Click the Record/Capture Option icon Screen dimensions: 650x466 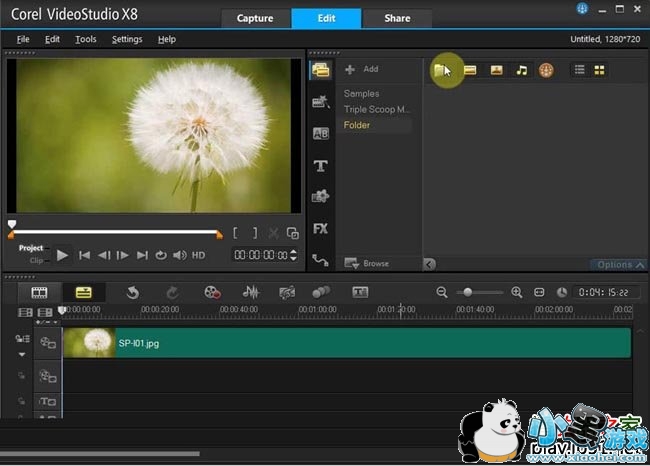212,292
